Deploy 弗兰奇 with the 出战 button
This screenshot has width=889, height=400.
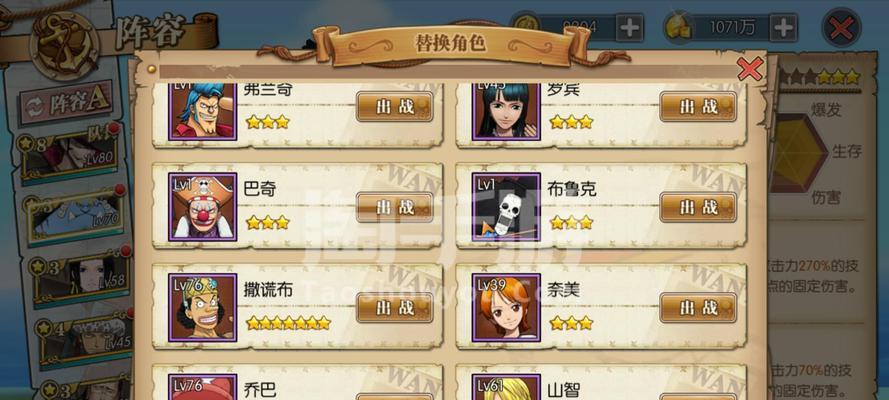[x=395, y=107]
